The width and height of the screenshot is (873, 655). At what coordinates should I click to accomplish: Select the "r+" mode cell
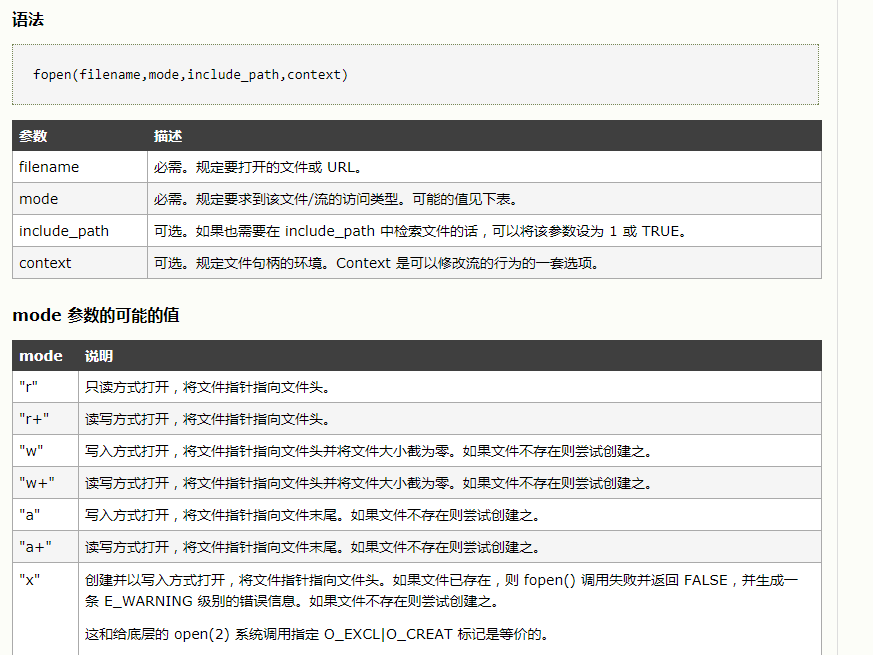click(x=34, y=419)
